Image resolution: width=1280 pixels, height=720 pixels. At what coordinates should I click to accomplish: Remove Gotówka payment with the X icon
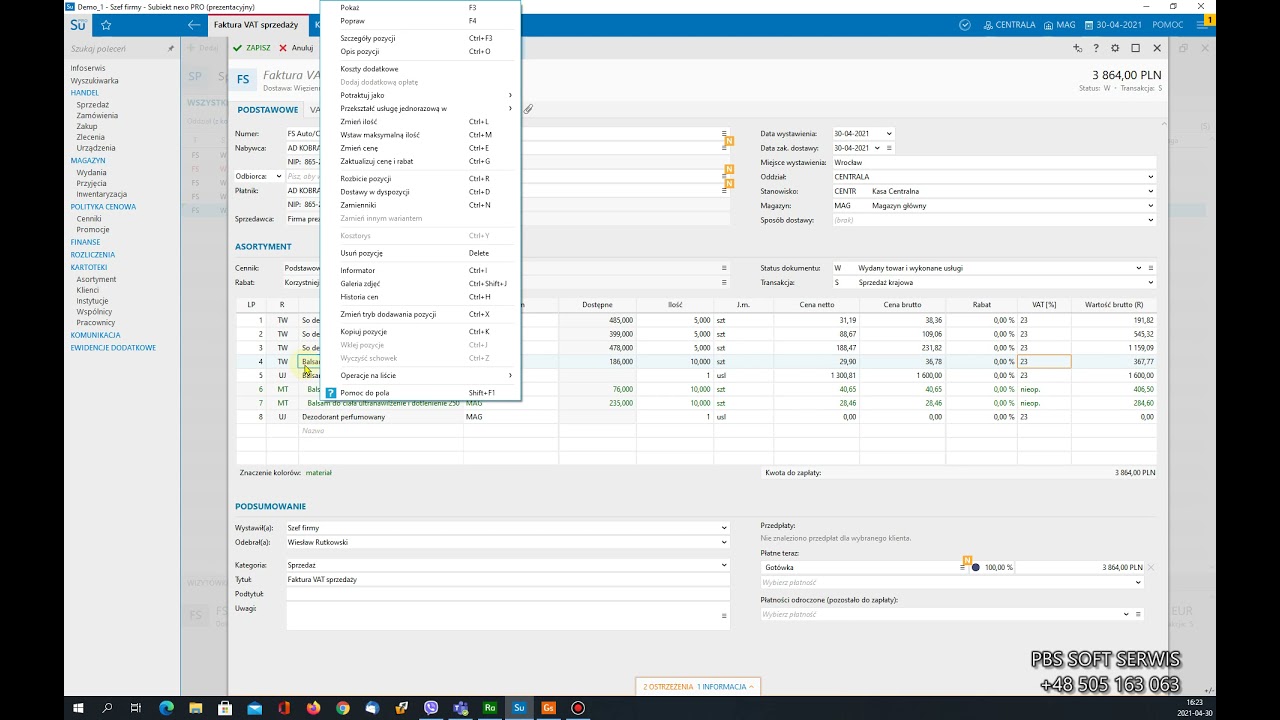point(1150,567)
